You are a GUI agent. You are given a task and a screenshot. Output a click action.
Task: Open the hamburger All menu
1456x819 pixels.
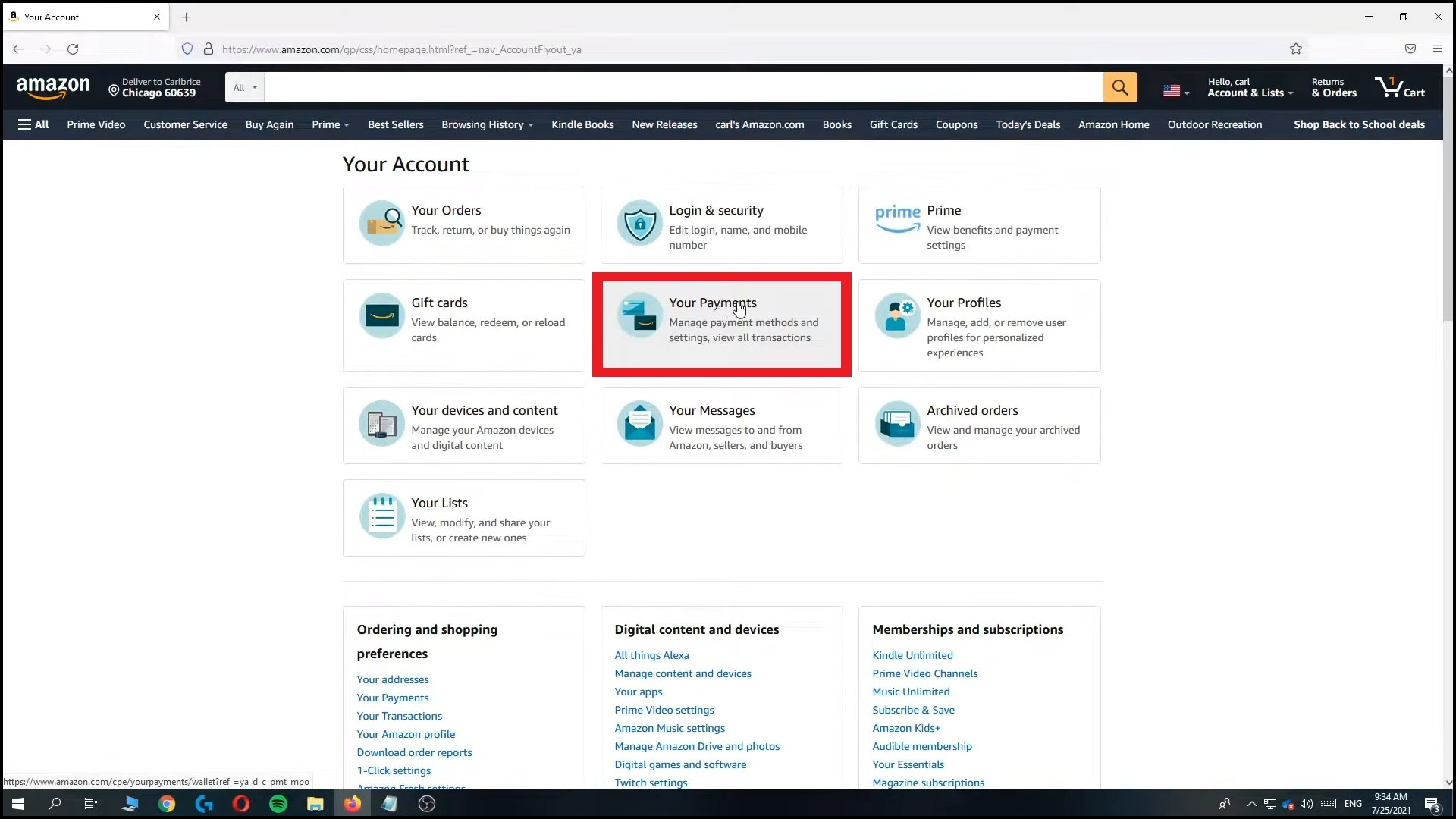[x=33, y=124]
